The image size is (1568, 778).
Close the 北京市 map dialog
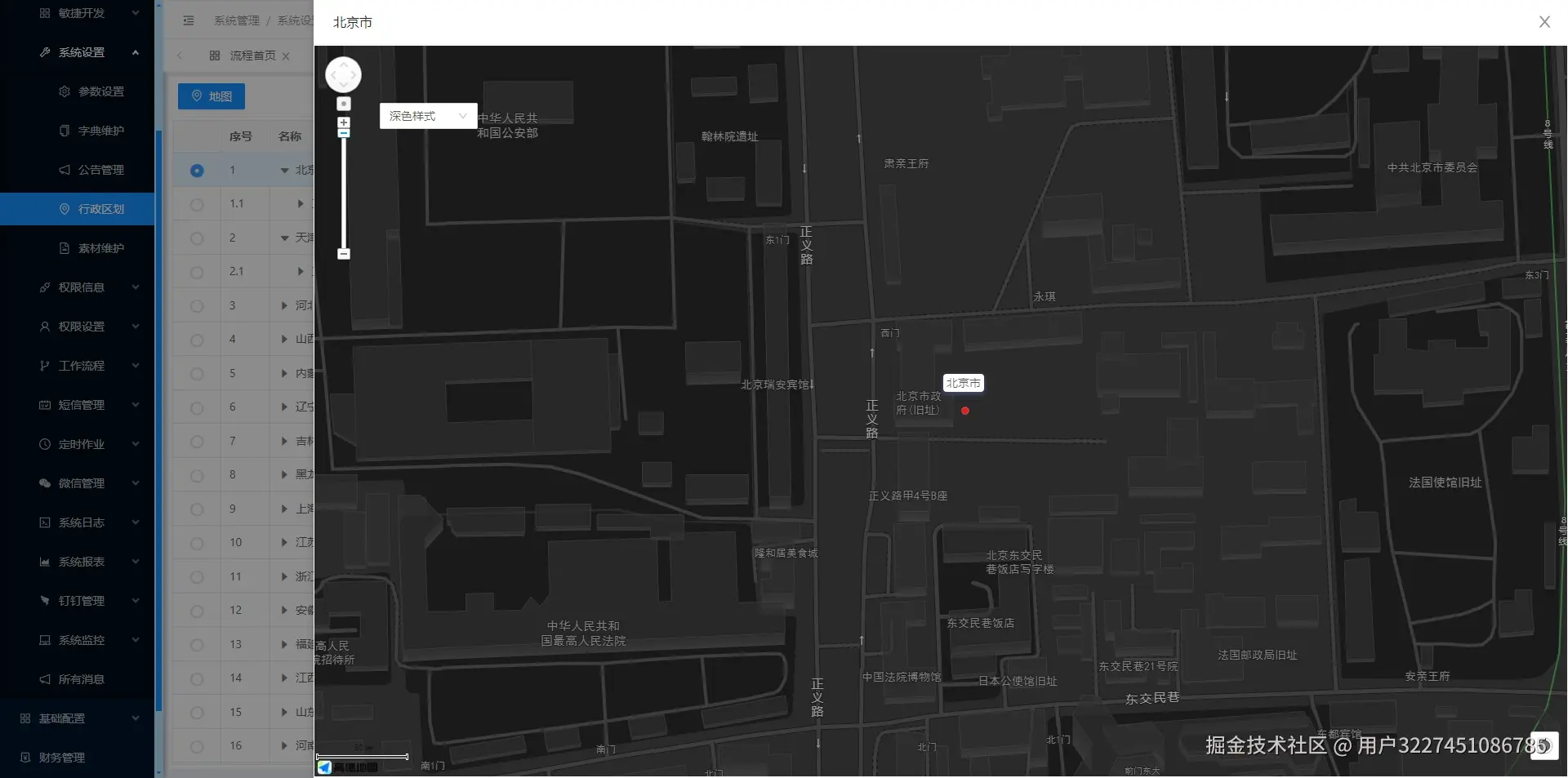1544,22
